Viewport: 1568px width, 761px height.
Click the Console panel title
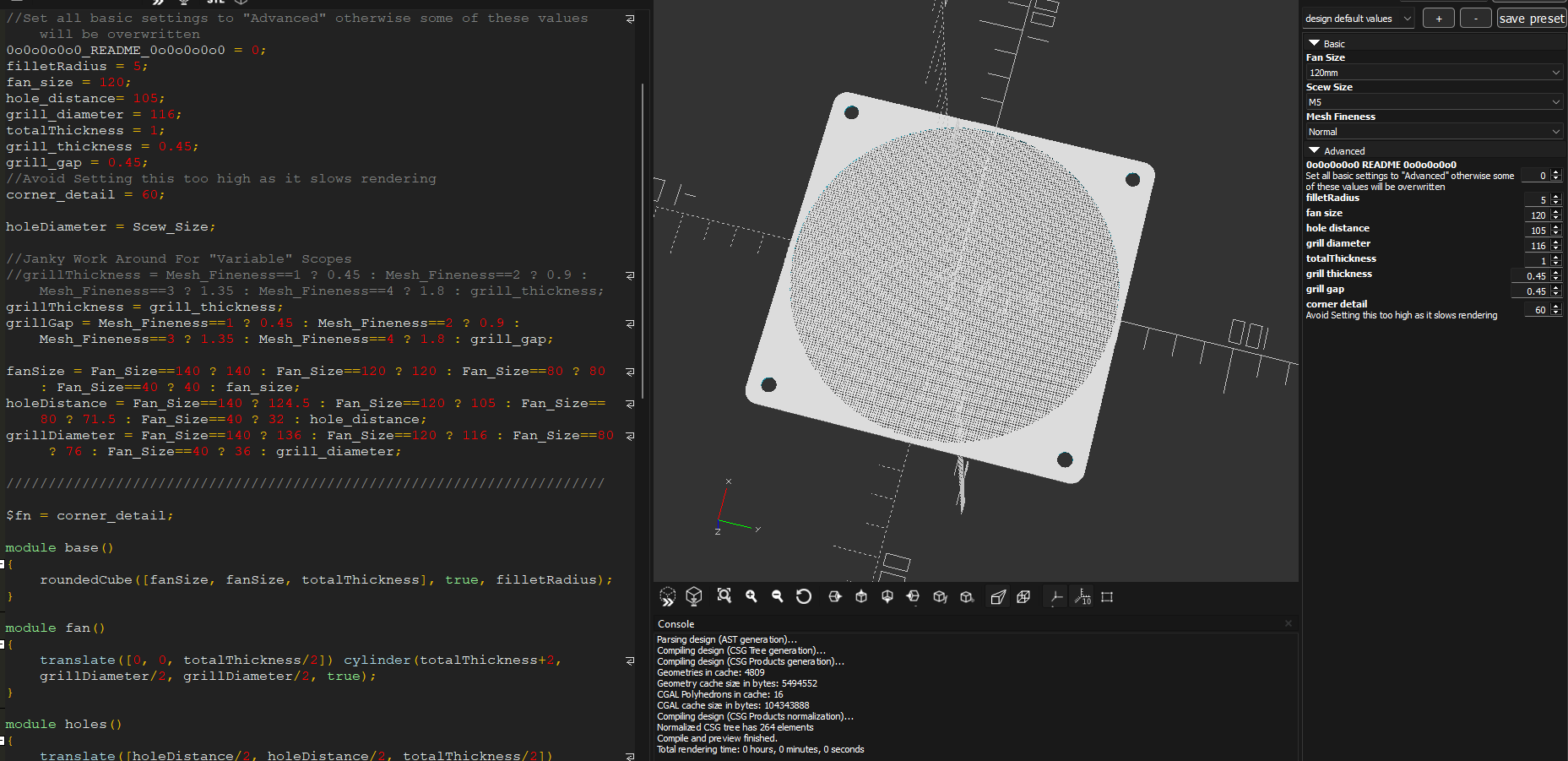point(676,624)
